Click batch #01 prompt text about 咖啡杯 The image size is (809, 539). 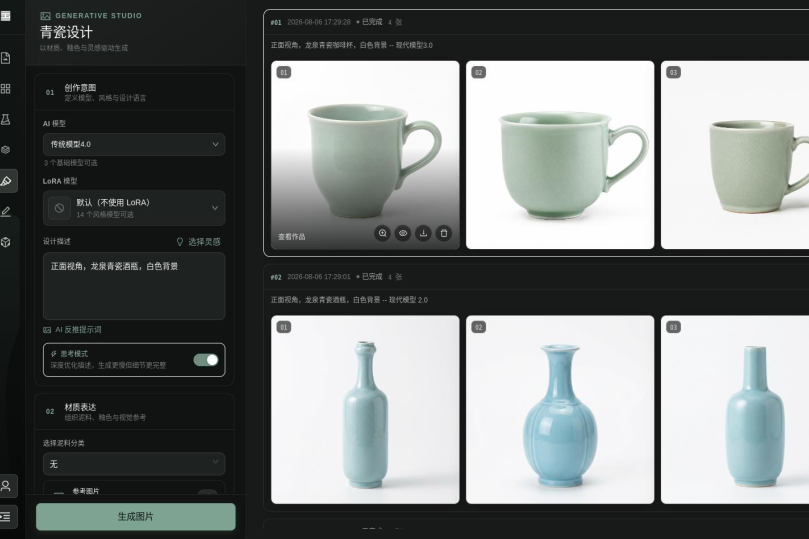(352, 45)
